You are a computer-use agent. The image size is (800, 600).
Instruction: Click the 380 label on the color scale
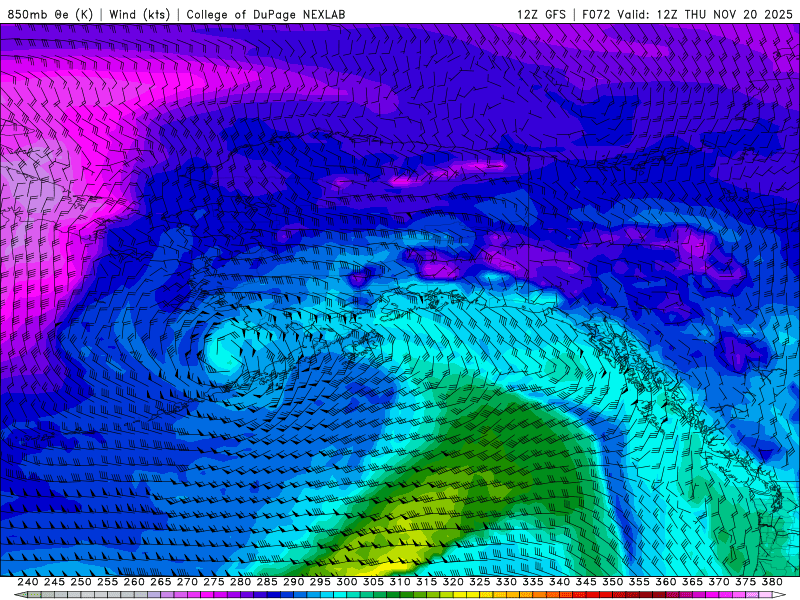[771, 582]
